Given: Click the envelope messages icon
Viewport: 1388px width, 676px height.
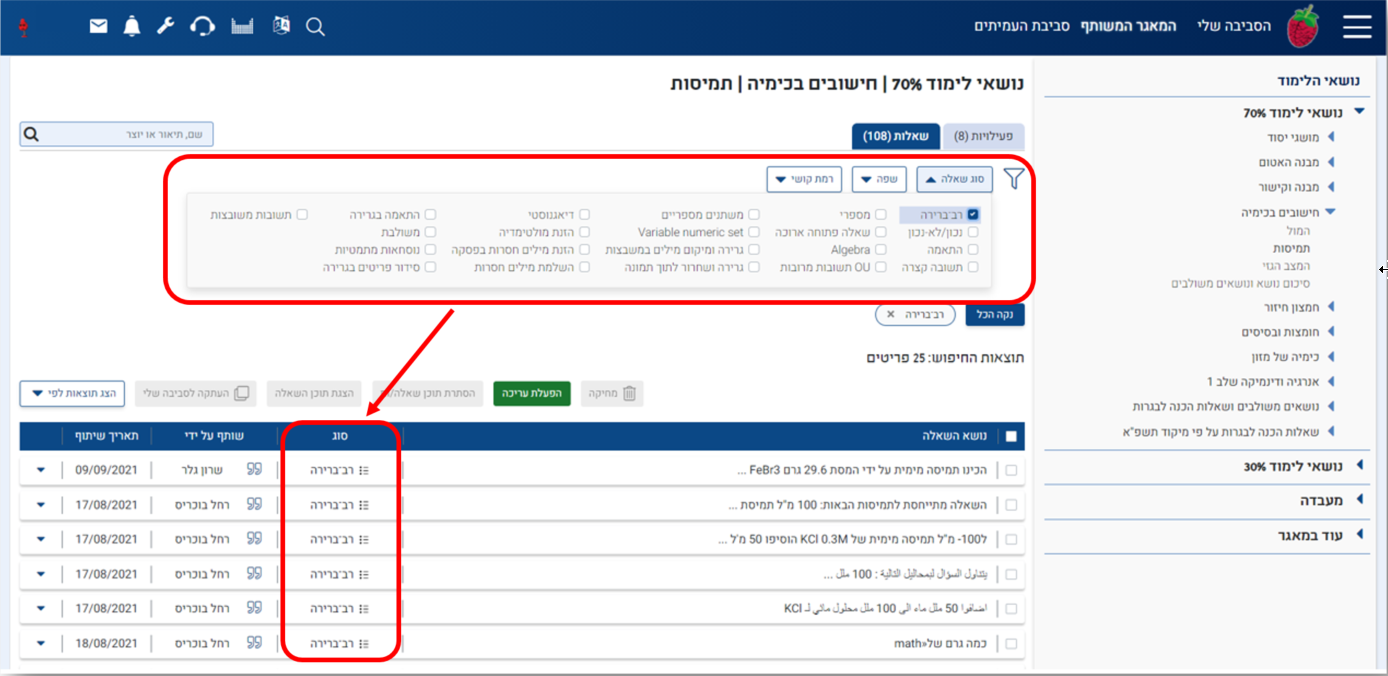Looking at the screenshot, I should [x=98, y=27].
